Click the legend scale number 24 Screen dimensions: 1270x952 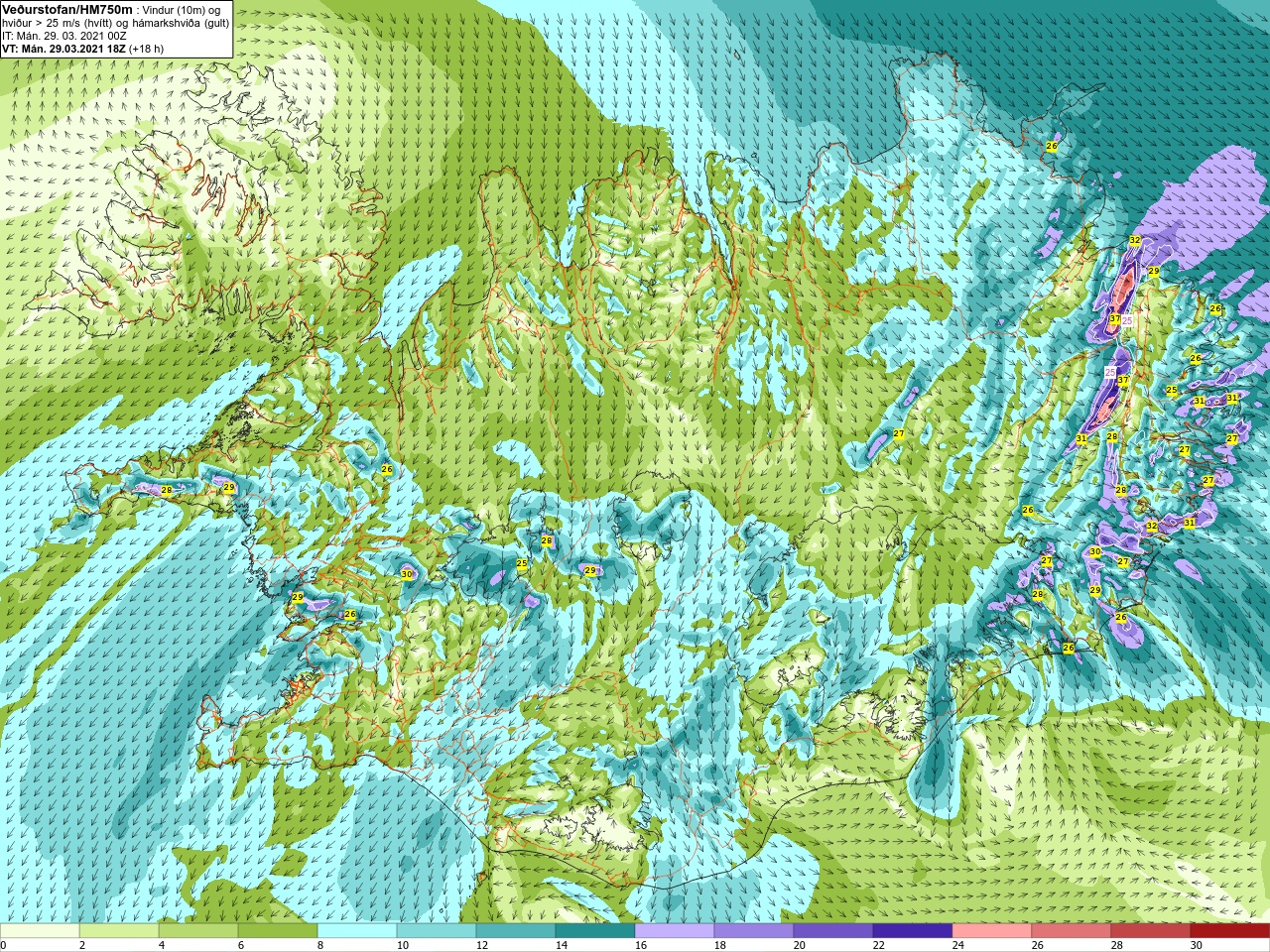coord(958,945)
